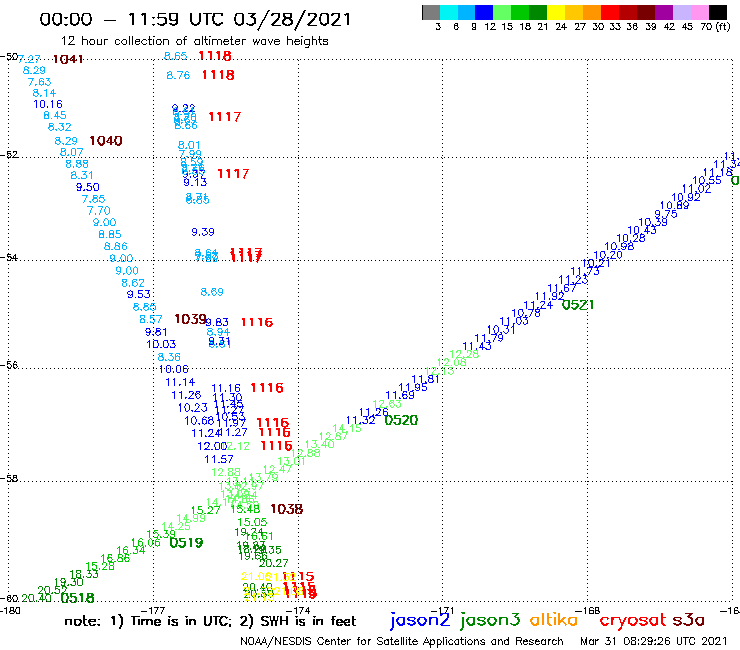Click the wave height value '15.48'
The width and height of the screenshot is (740, 650).
coord(245,509)
